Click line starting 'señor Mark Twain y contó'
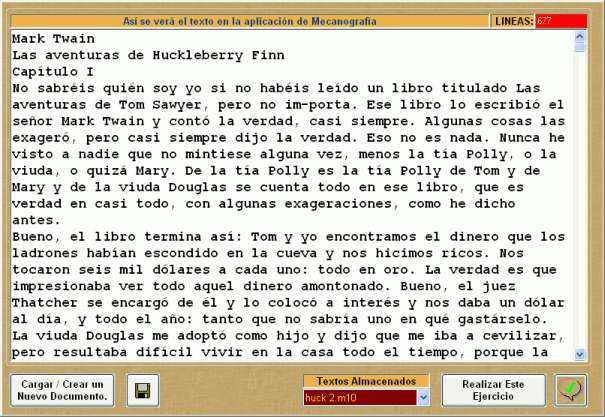Screen dimensions: 605x417 pos(288,121)
